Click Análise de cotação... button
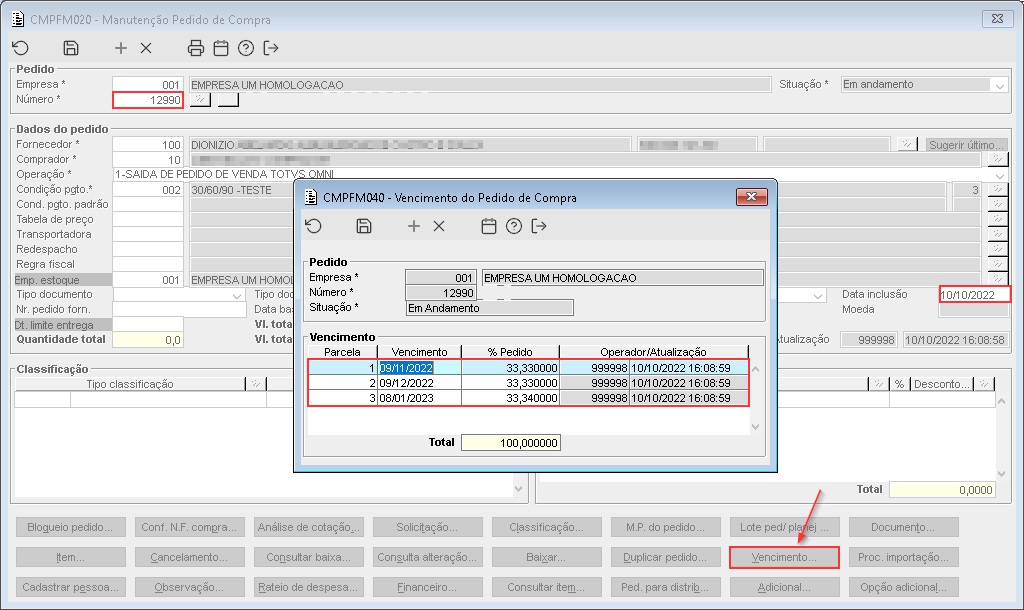This screenshot has width=1024, height=610. (308, 527)
